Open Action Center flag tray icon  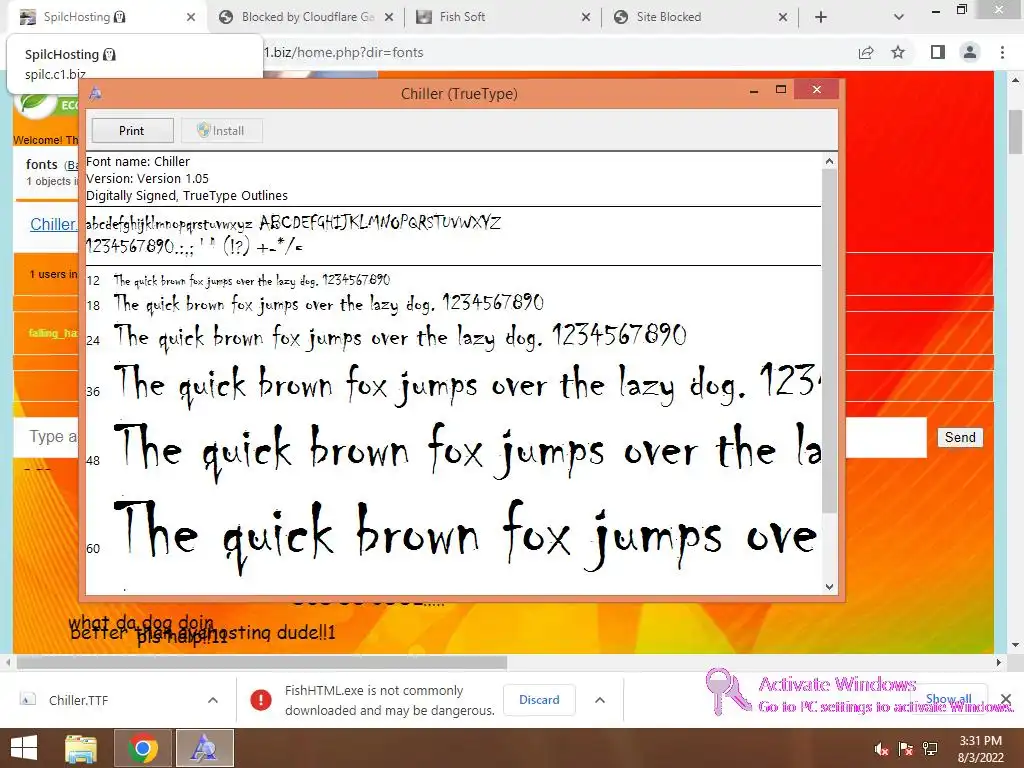[906, 749]
